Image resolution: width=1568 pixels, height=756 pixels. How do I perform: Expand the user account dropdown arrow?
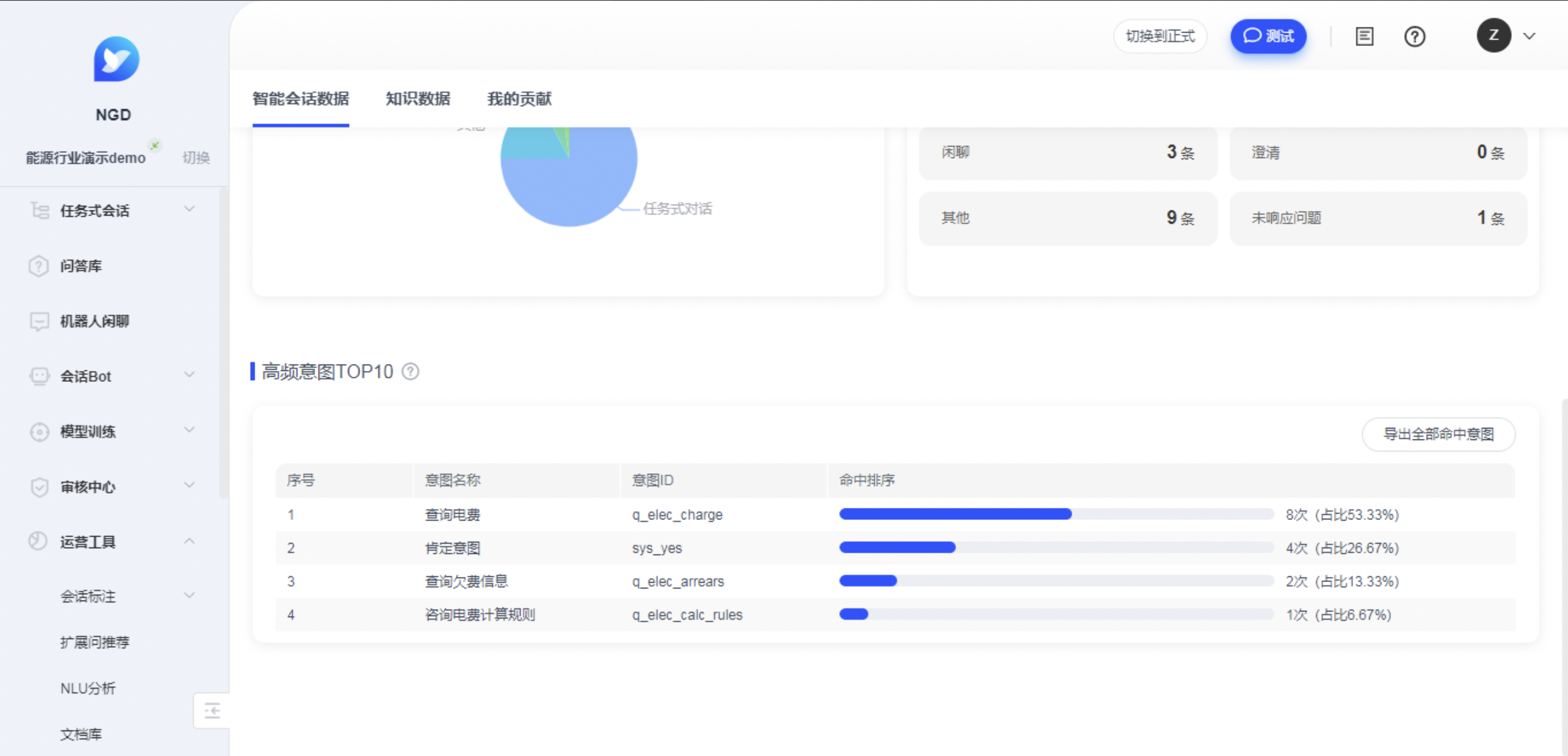pos(1529,36)
